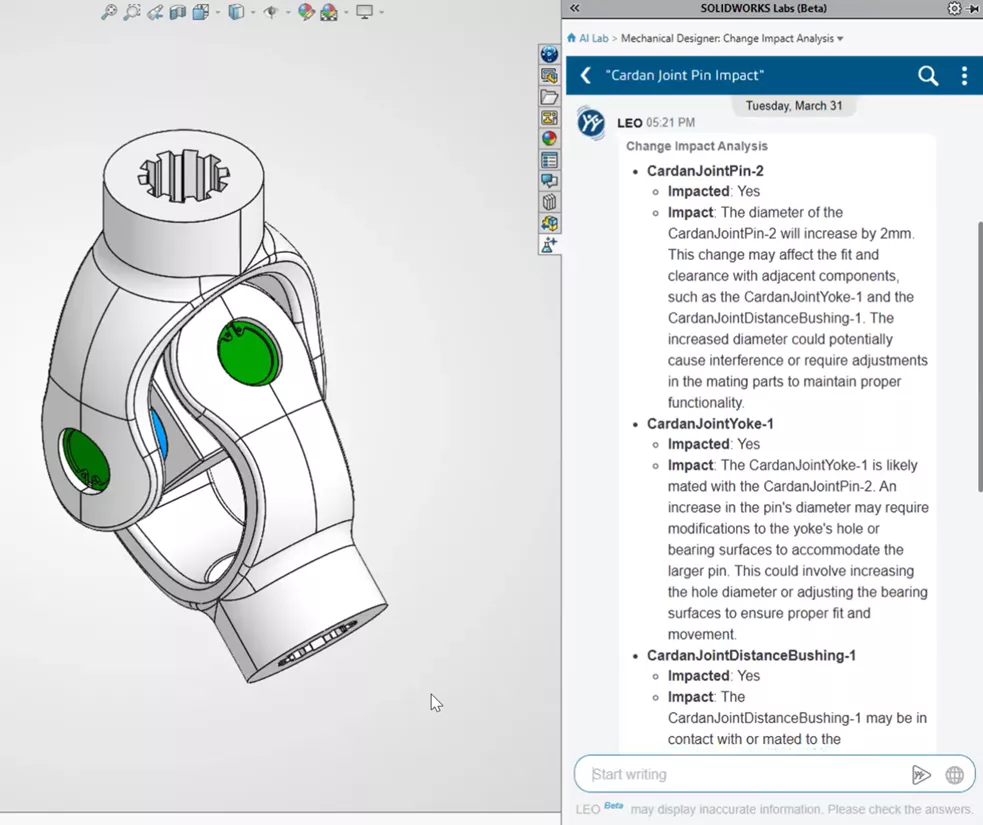Open the View Palette task pane tab
The height and width of the screenshot is (825, 983).
549,118
